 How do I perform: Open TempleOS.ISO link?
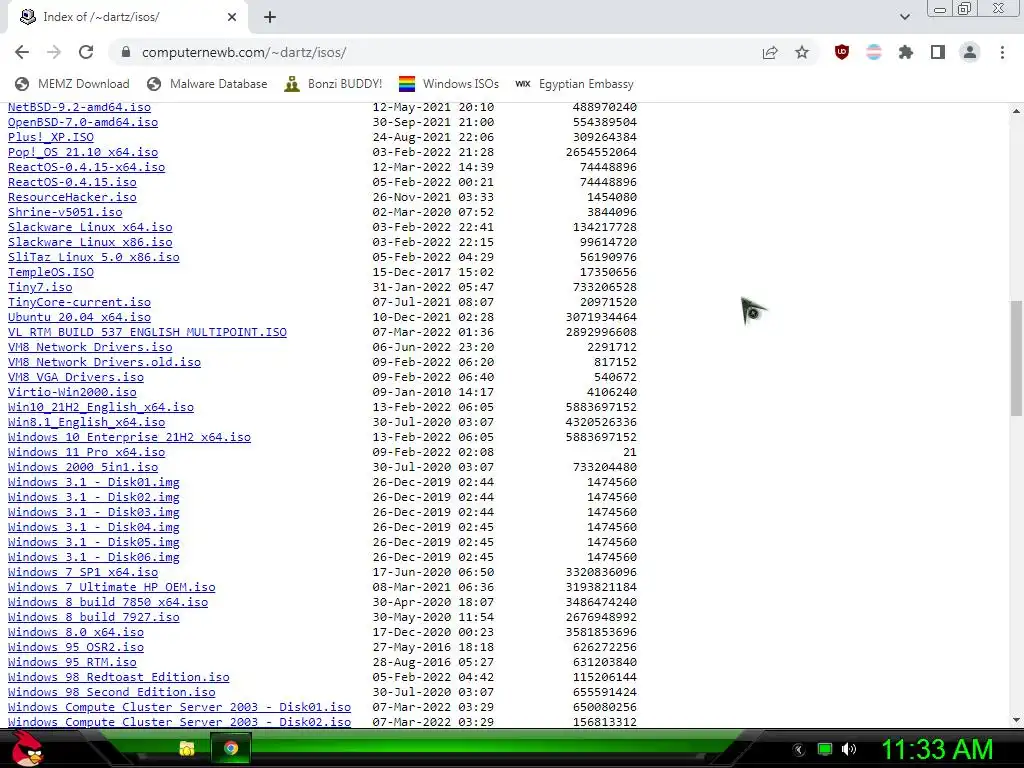51,272
